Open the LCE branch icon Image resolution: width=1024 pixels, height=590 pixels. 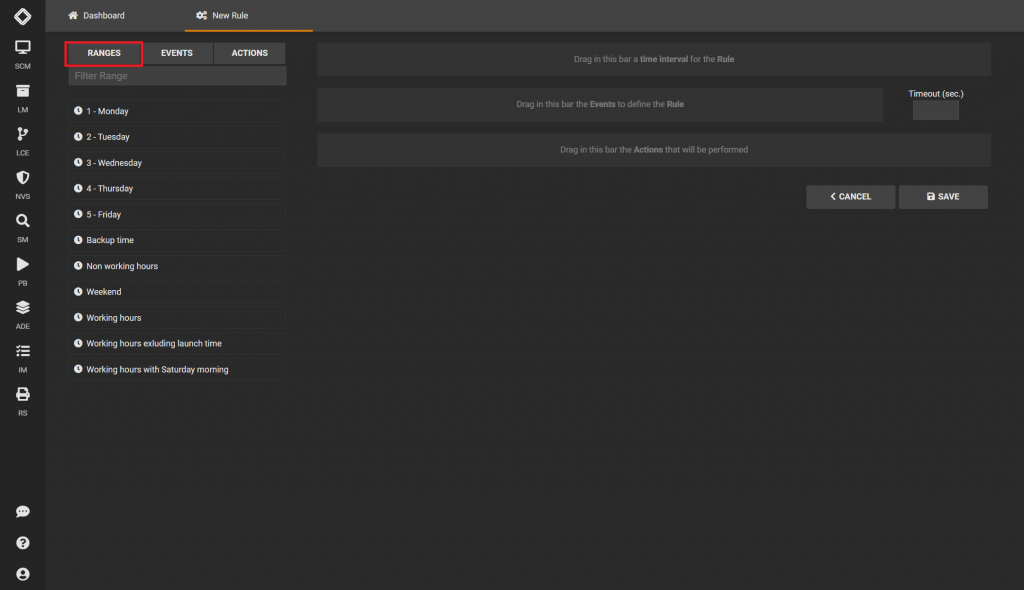(22, 134)
